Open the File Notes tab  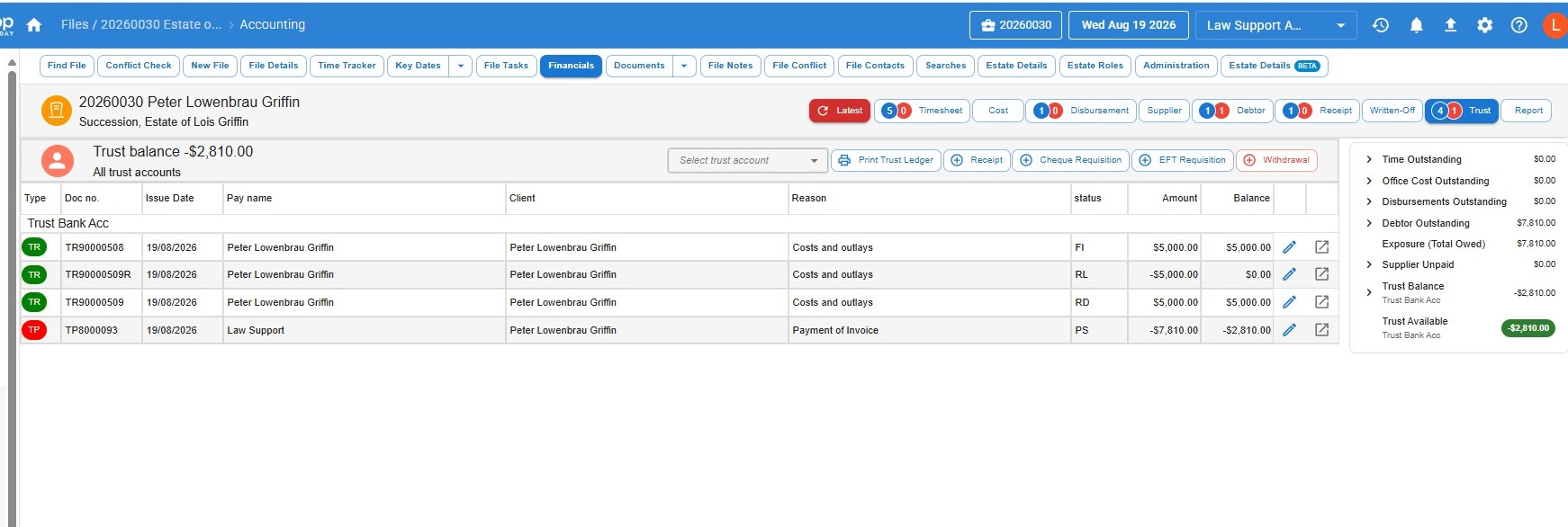(730, 66)
